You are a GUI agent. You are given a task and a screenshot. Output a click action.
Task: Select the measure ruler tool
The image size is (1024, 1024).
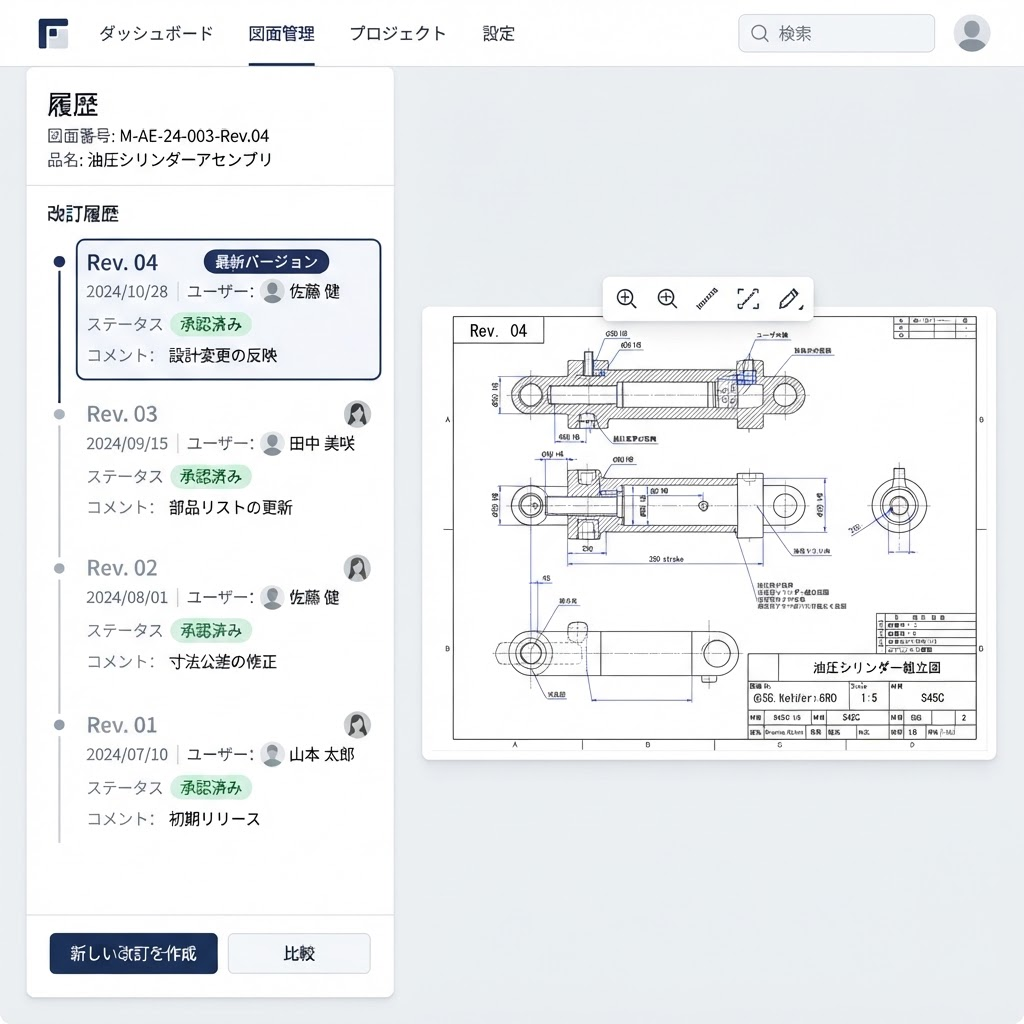tap(707, 298)
